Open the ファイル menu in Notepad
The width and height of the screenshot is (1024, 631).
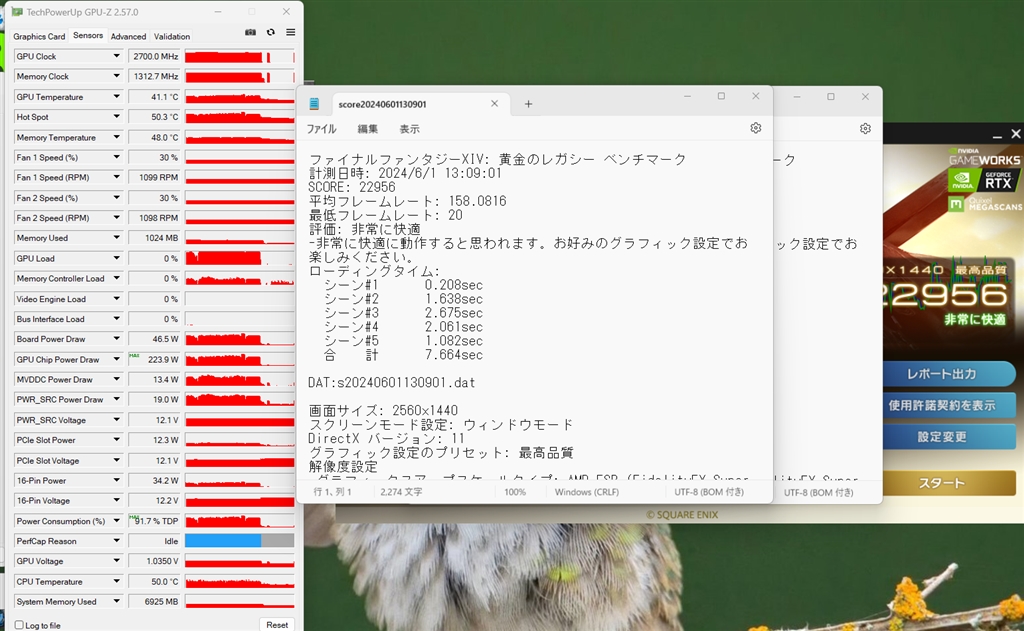pos(321,129)
